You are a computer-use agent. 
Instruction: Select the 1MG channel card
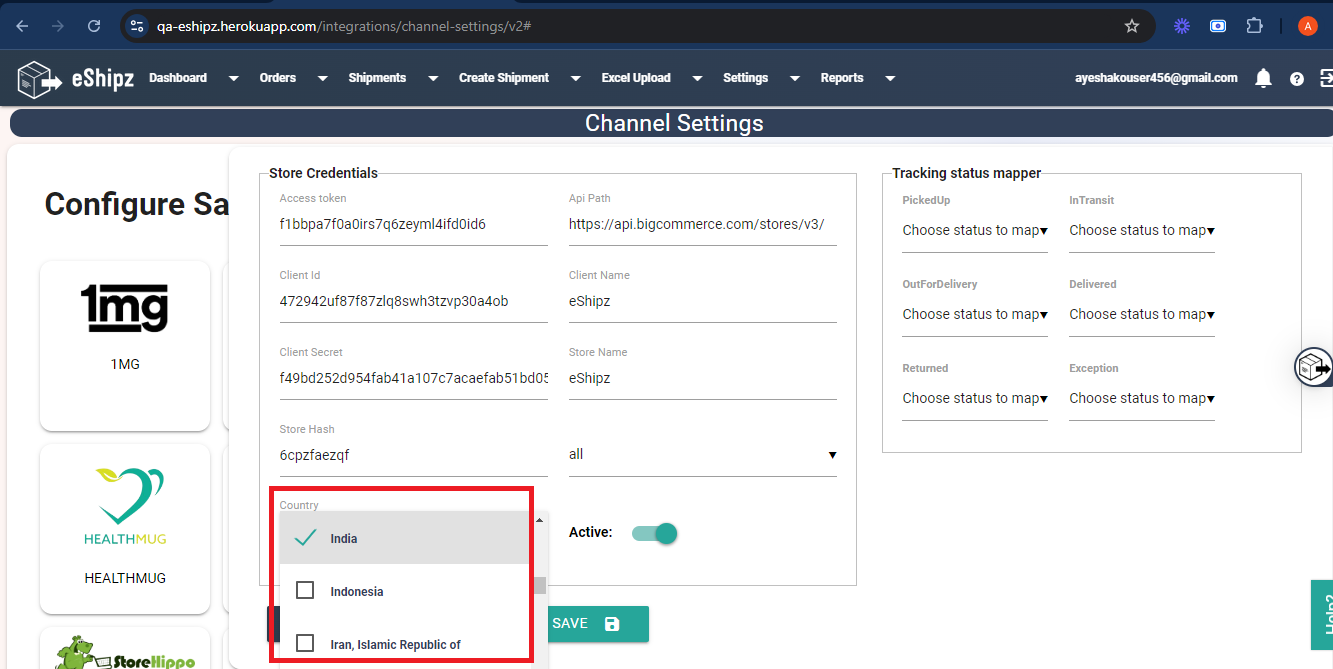point(125,346)
